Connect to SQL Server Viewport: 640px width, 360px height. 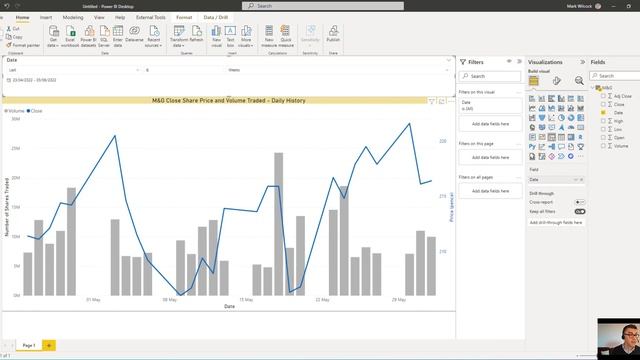click(x=104, y=36)
